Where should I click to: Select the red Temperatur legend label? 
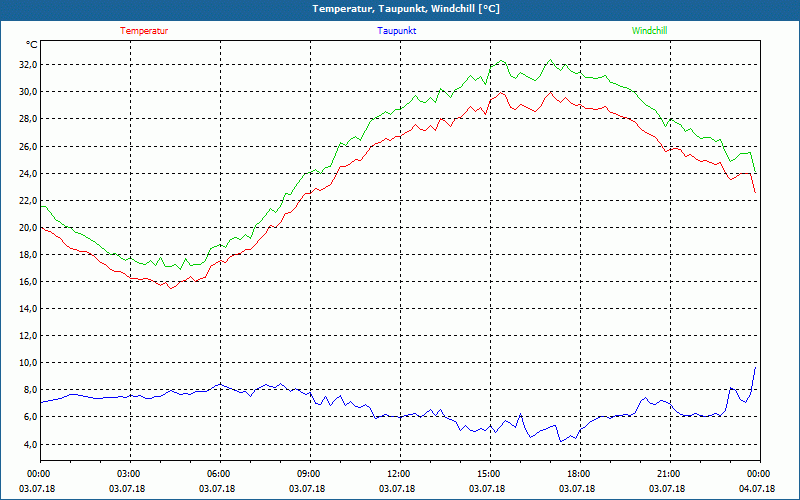[144, 31]
